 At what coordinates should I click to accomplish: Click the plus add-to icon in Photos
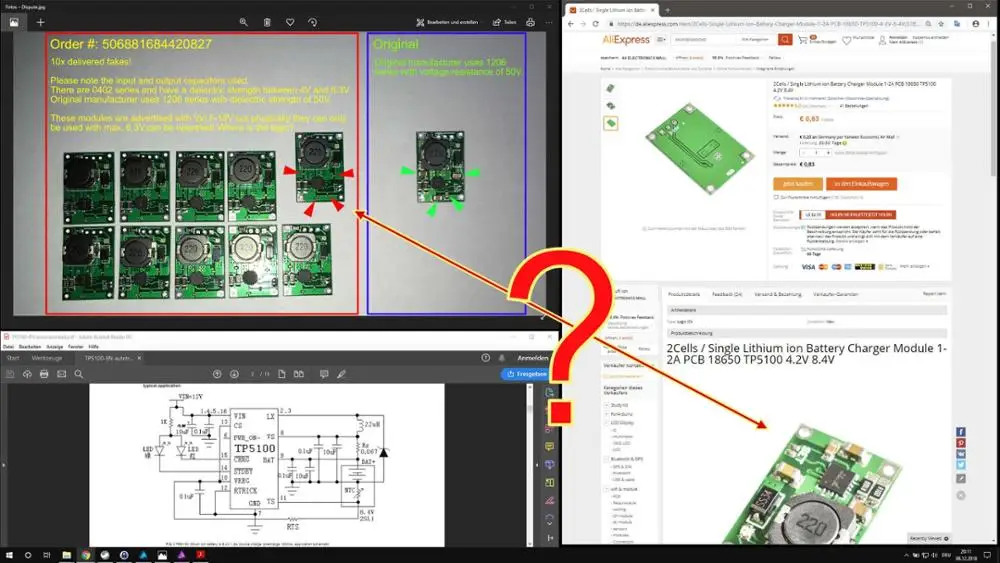click(40, 22)
